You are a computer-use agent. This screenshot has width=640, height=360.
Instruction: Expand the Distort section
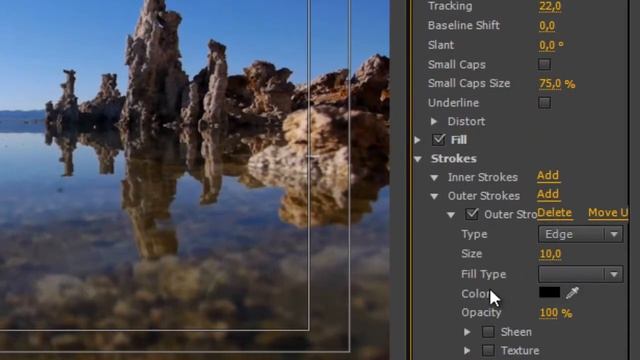pyautogui.click(x=434, y=121)
